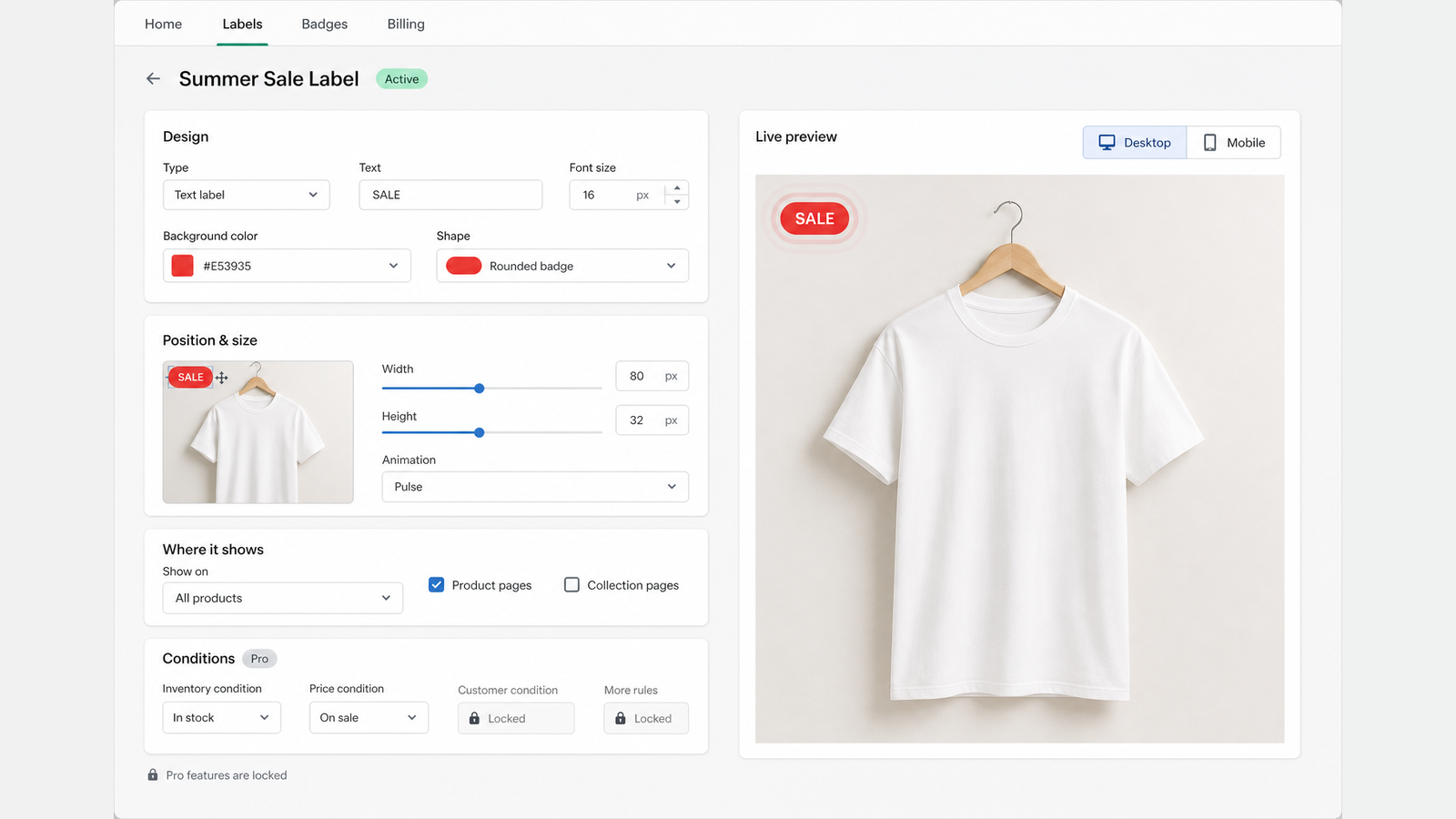Click the label Text input field
Screen dimensions: 1456x819
[x=451, y=195]
